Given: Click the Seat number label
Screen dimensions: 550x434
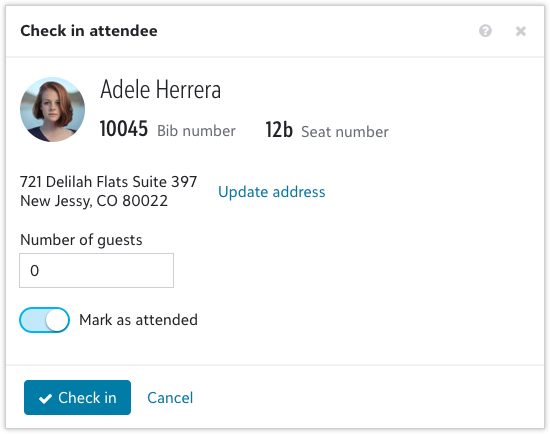Looking at the screenshot, I should [345, 132].
